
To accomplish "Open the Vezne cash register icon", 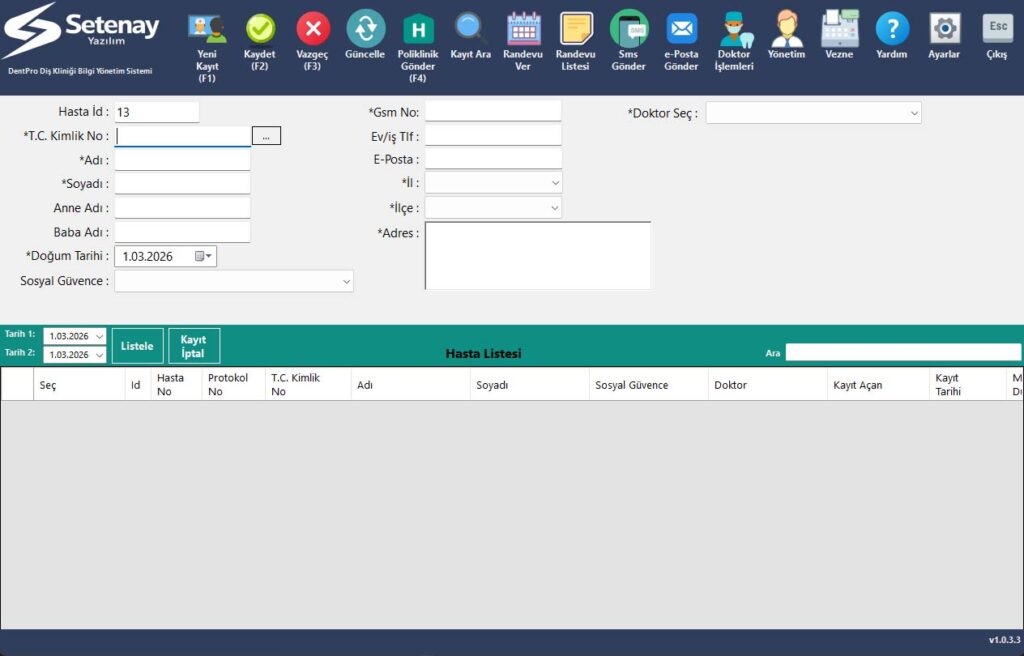I will (839, 29).
